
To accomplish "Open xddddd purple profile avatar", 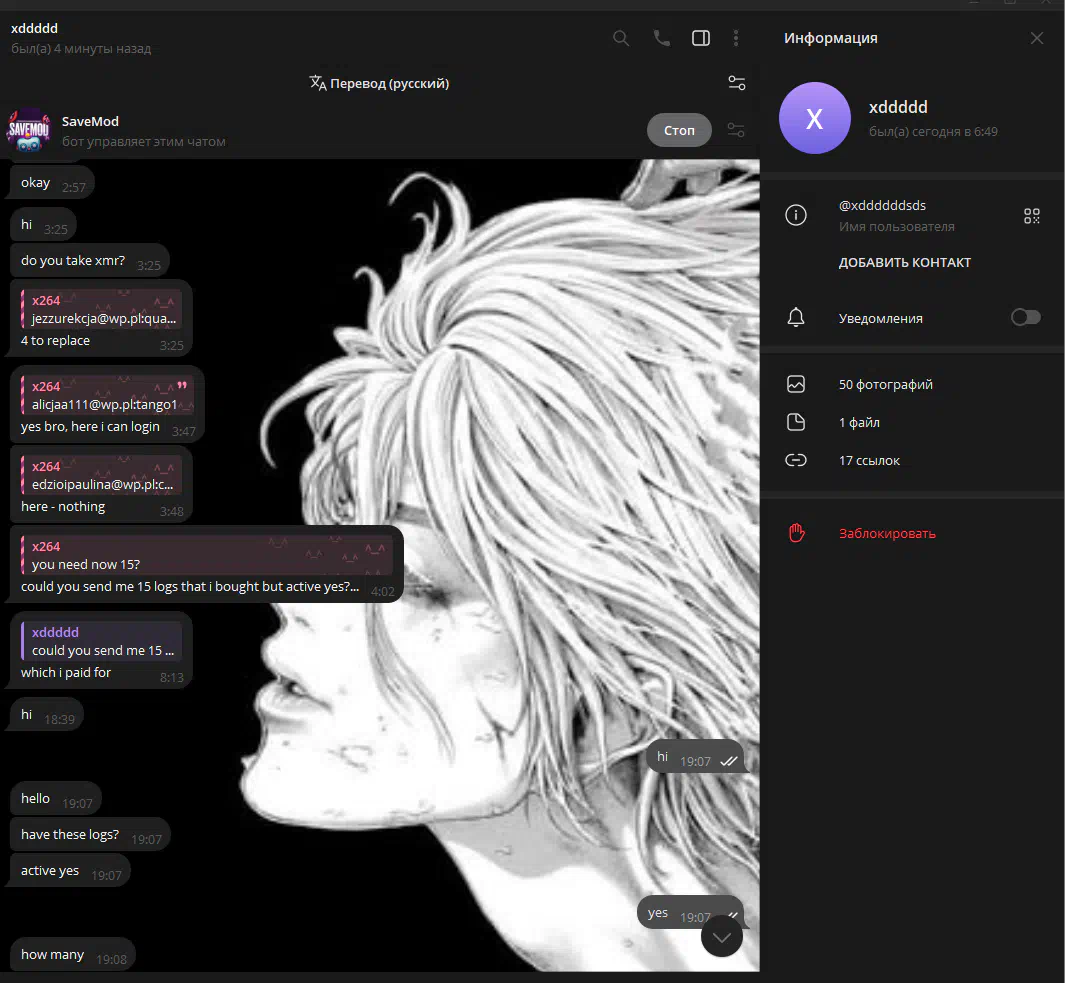I will tap(814, 118).
